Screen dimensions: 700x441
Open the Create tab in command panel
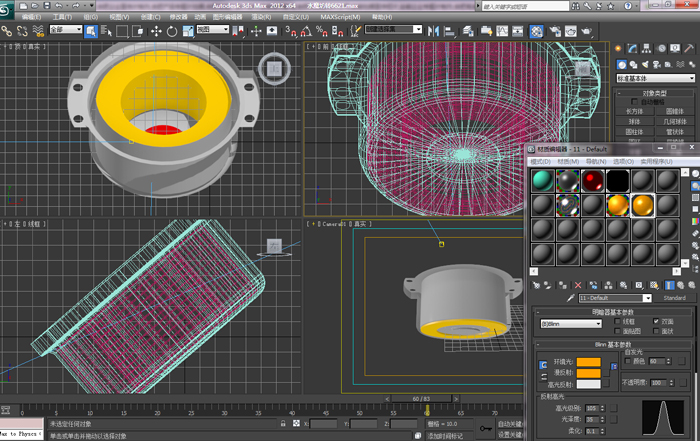(620, 48)
